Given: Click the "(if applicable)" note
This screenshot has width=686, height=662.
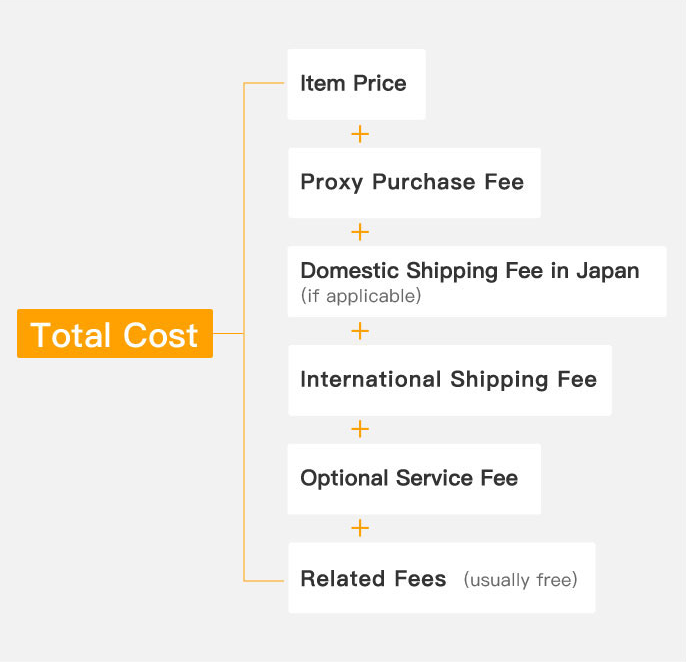Looking at the screenshot, I should 361,296.
